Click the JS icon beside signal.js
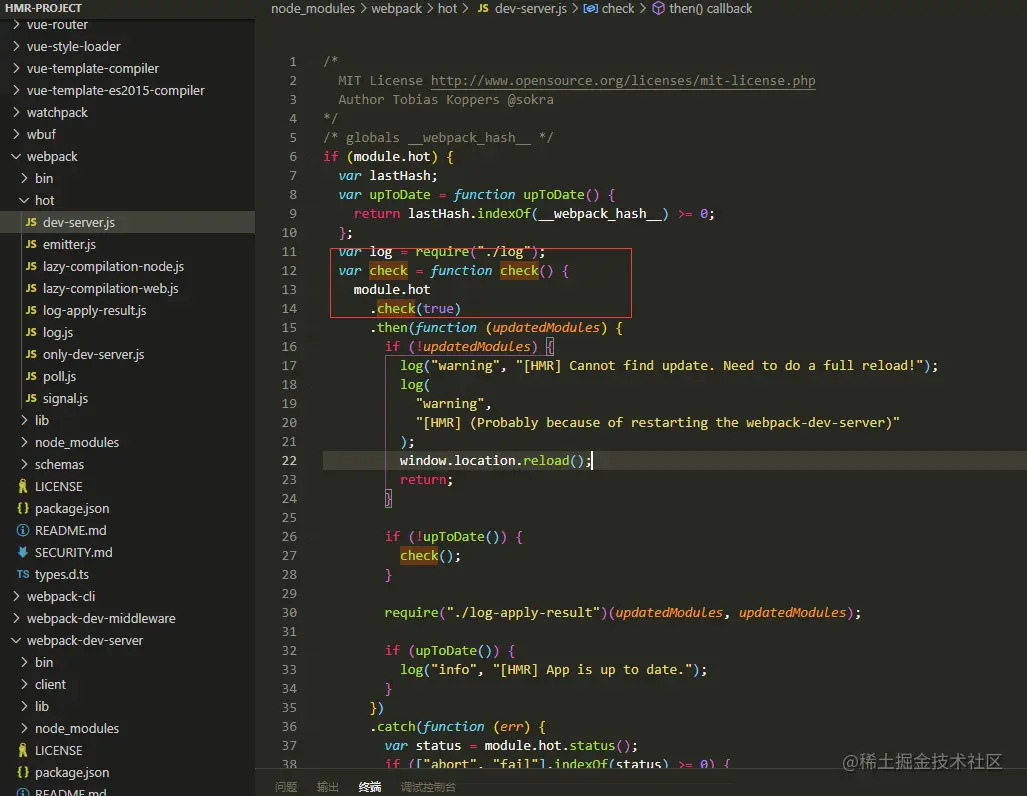 [31, 398]
